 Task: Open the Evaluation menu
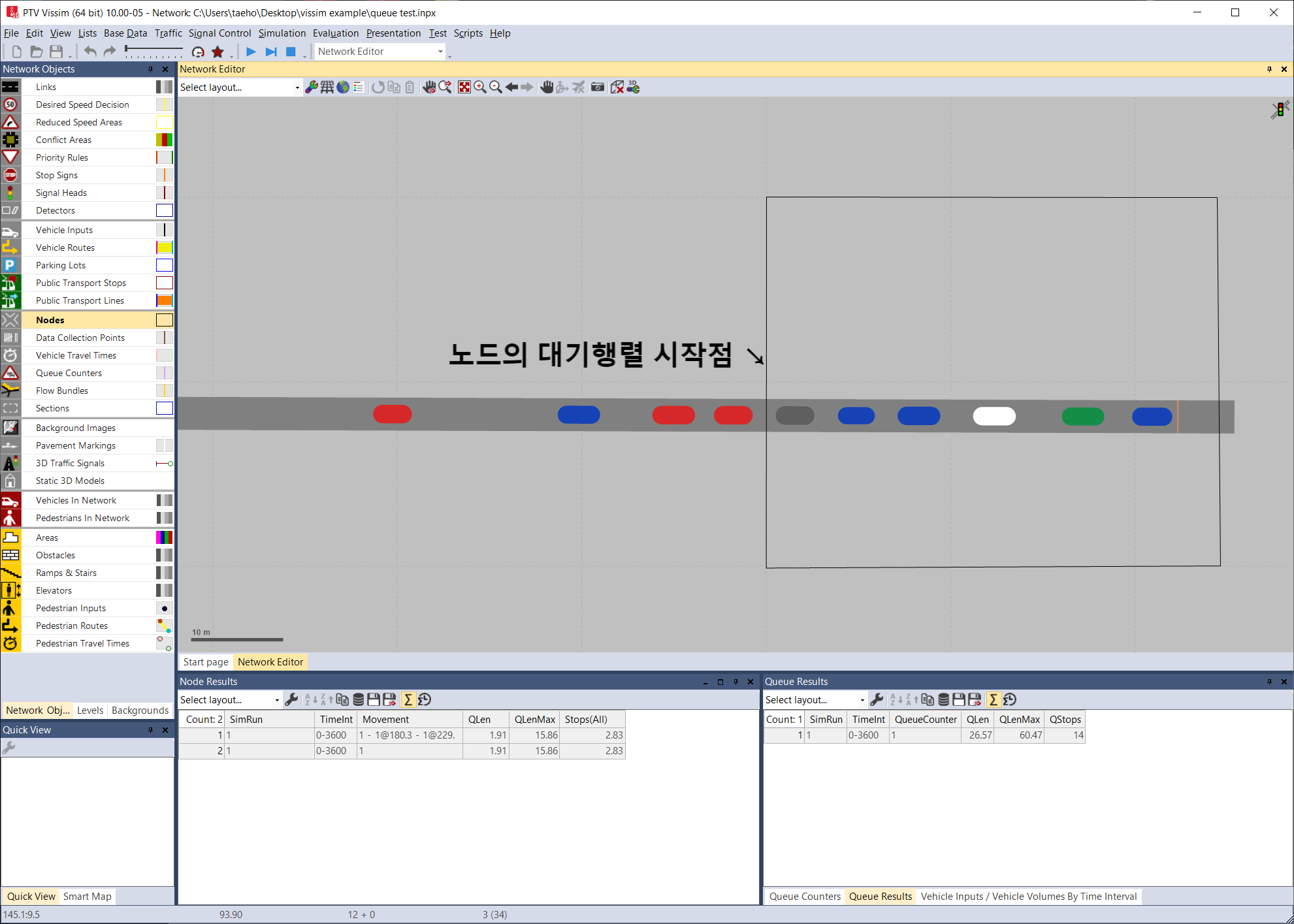coord(335,33)
